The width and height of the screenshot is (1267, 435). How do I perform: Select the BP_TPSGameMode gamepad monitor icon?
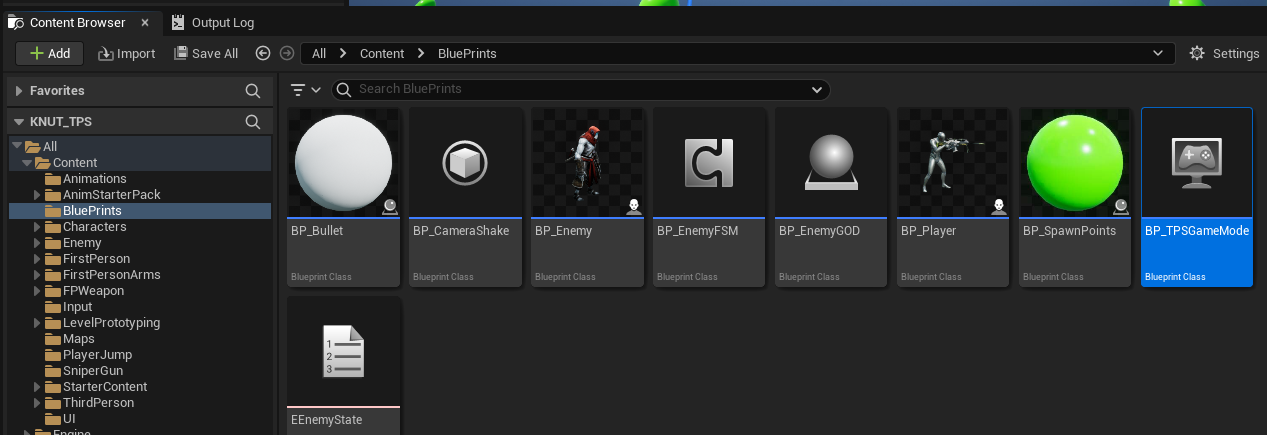click(x=1198, y=162)
